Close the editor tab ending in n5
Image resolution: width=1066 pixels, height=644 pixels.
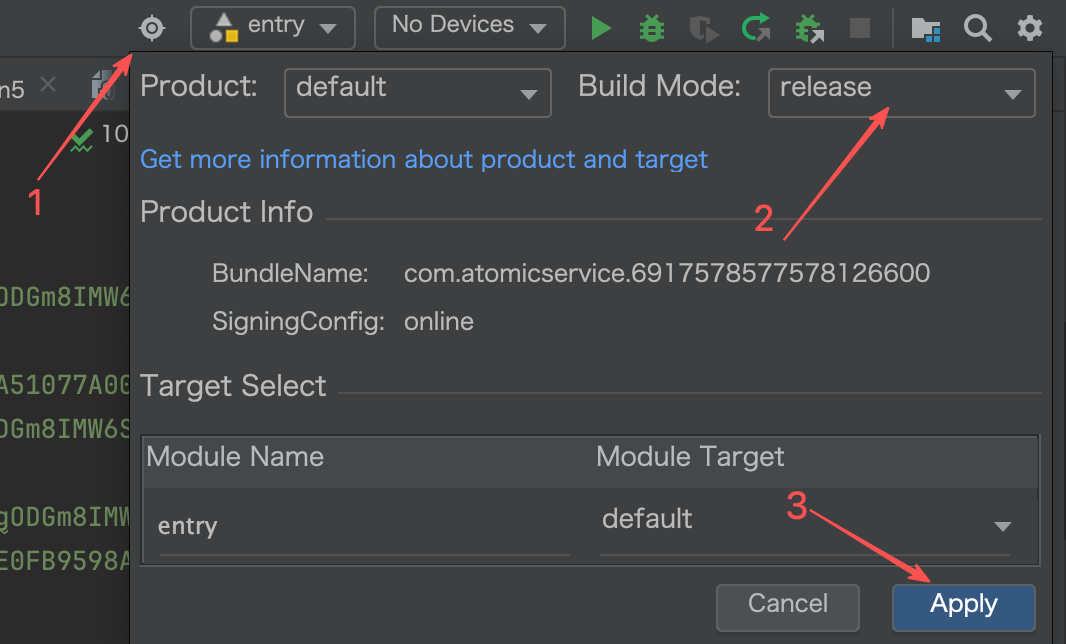[48, 86]
